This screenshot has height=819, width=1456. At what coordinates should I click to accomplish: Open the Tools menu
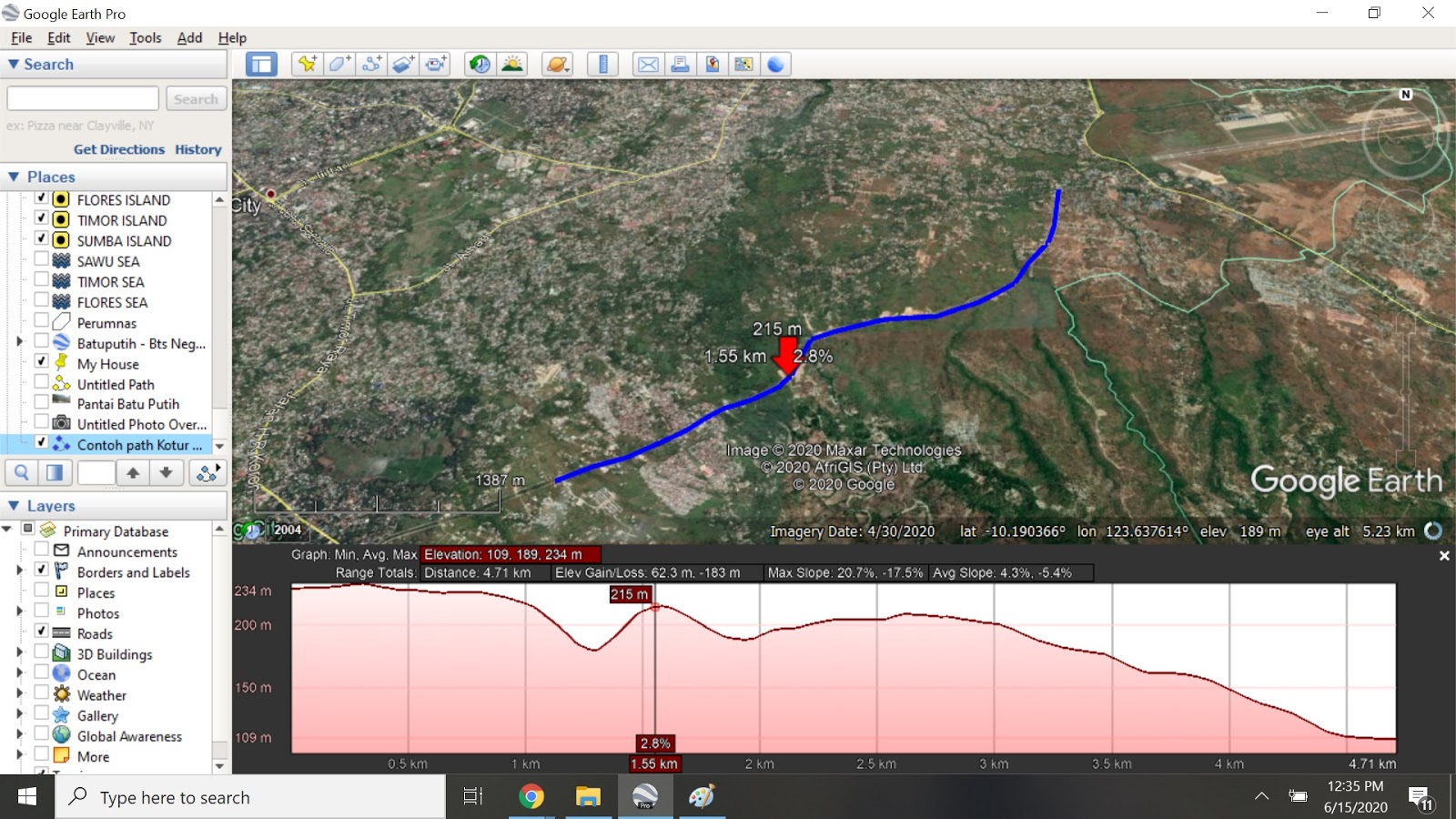click(x=145, y=37)
